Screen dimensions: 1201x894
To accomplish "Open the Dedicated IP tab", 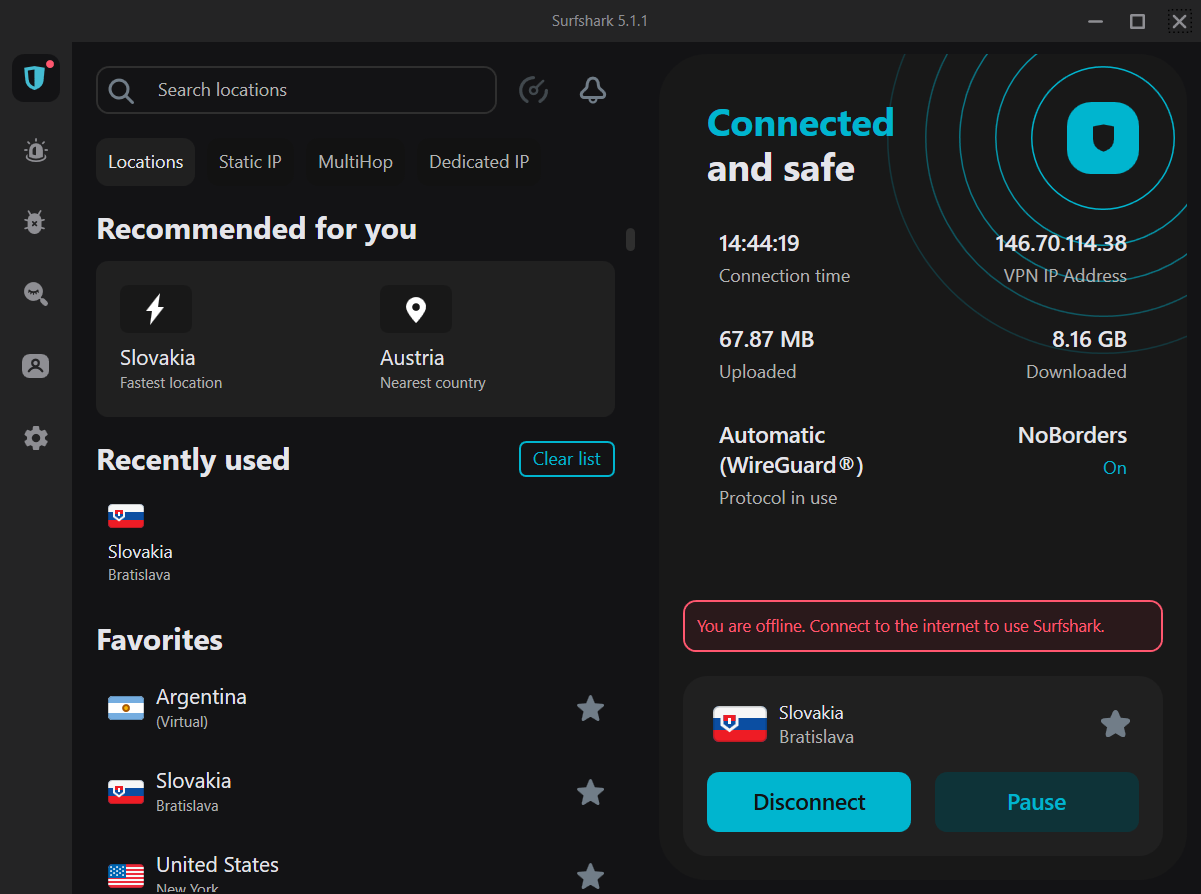I will point(479,162).
